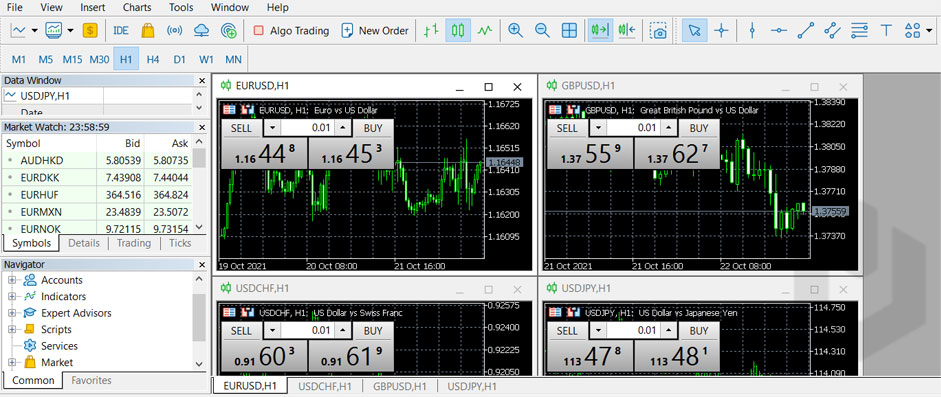
Task: Expand the new chart dropdown arrow
Action: [x=35, y=30]
